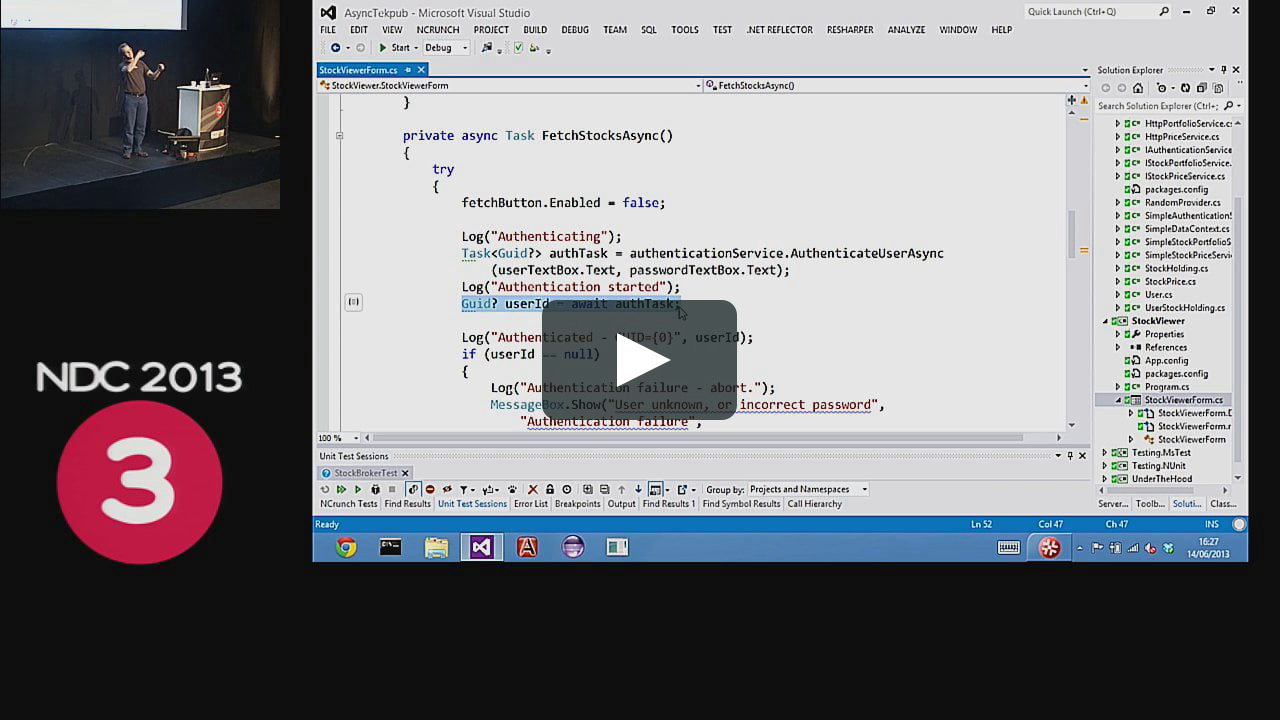Select User.cs in Solution Explorer
The width and height of the screenshot is (1280, 720).
(x=1158, y=295)
